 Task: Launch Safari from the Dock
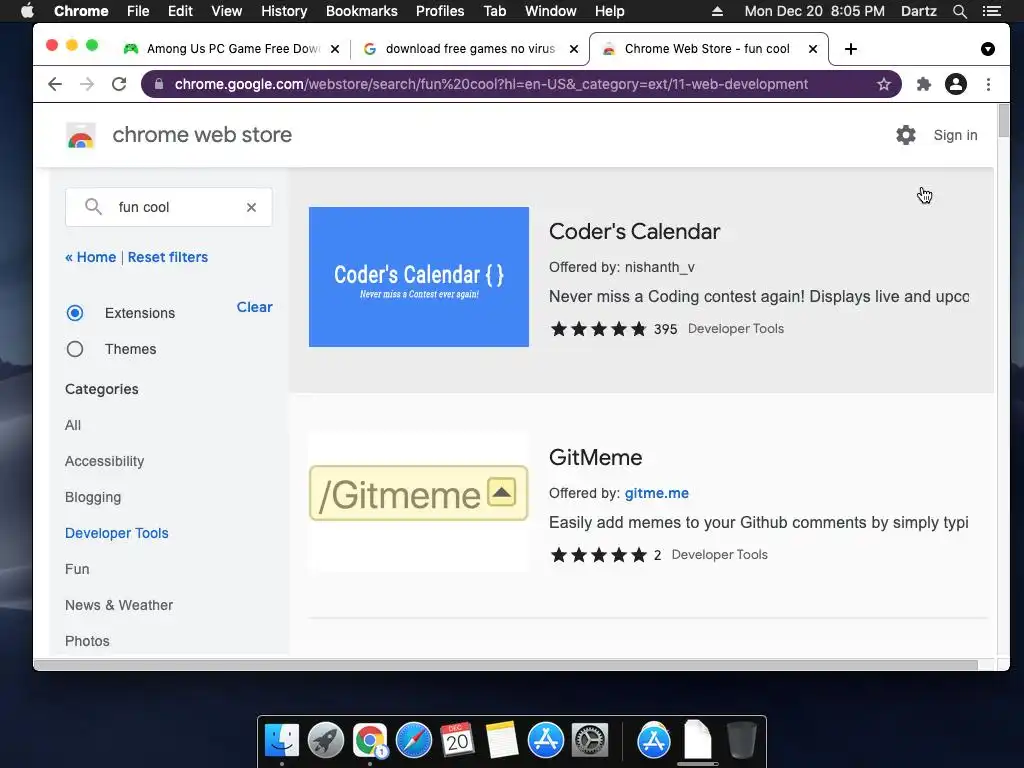[414, 741]
